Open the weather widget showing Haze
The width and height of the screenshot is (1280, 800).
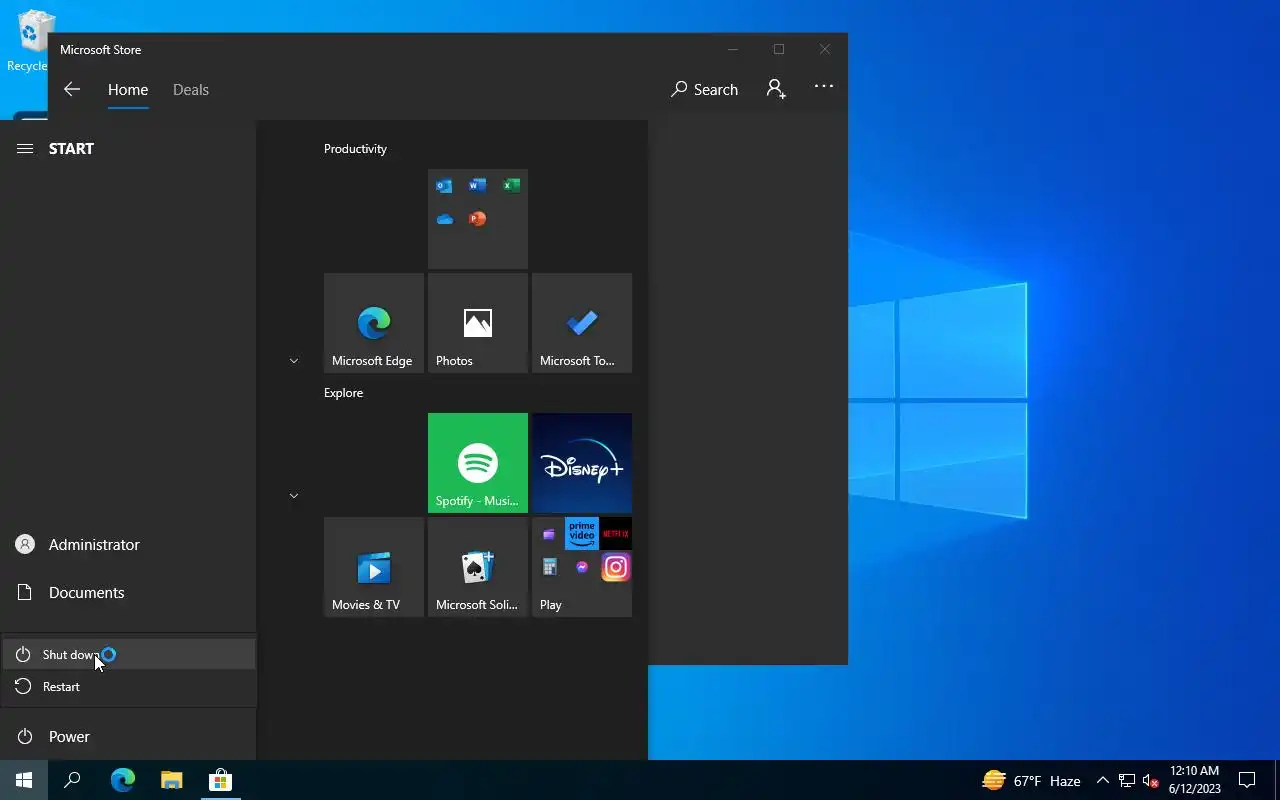click(1032, 780)
